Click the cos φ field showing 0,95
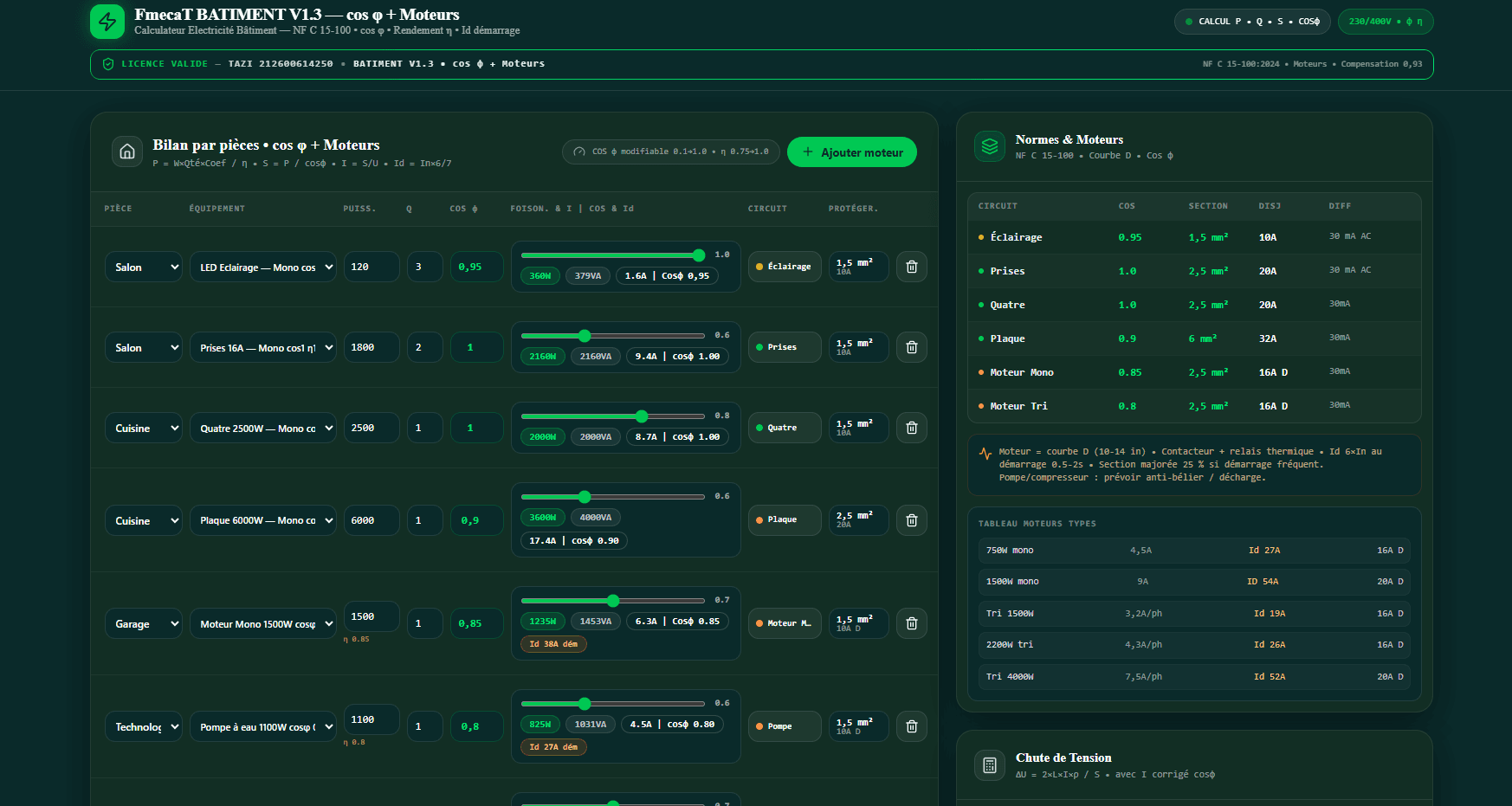 pyautogui.click(x=477, y=267)
